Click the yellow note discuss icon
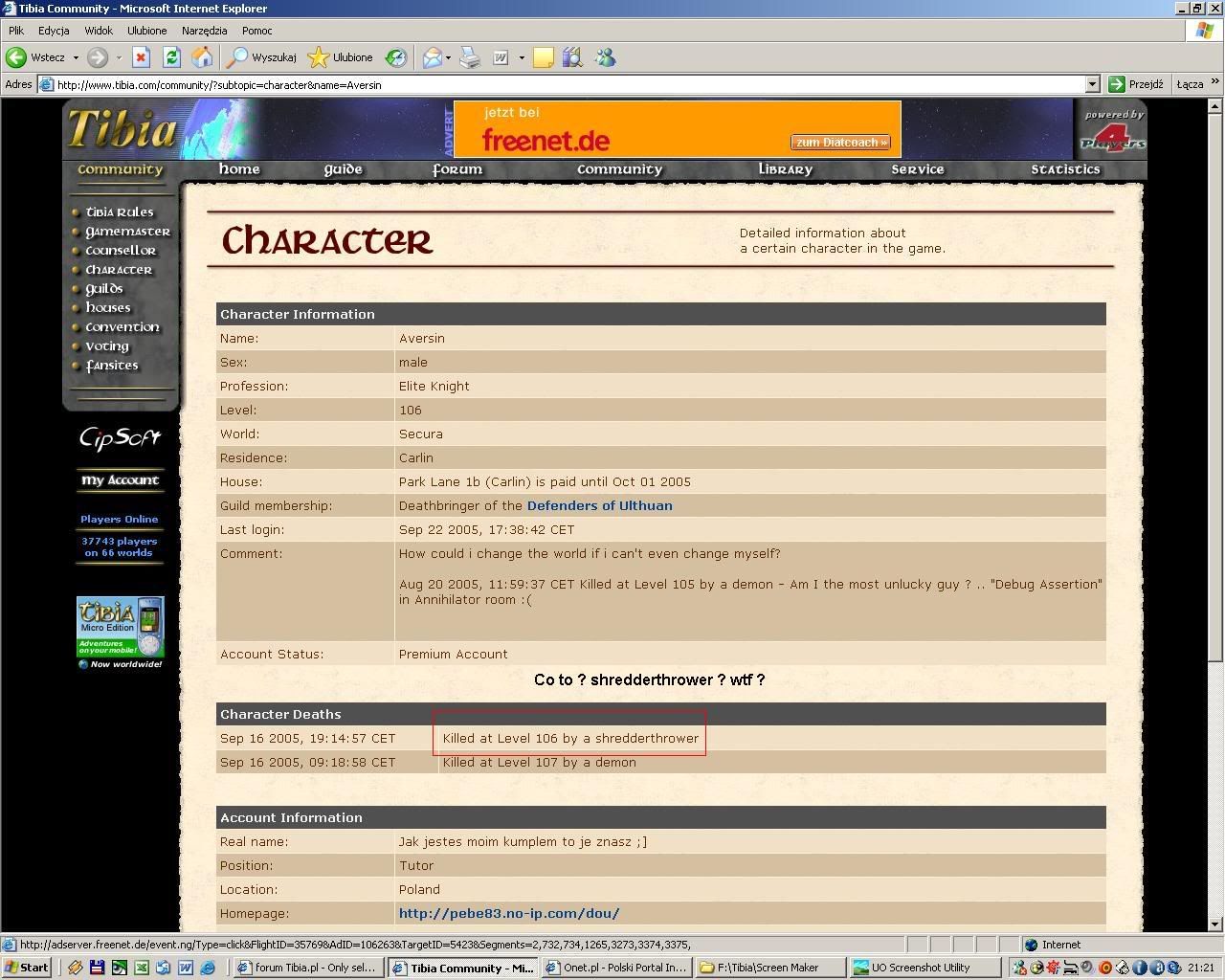This screenshot has width=1225, height=980. click(543, 57)
